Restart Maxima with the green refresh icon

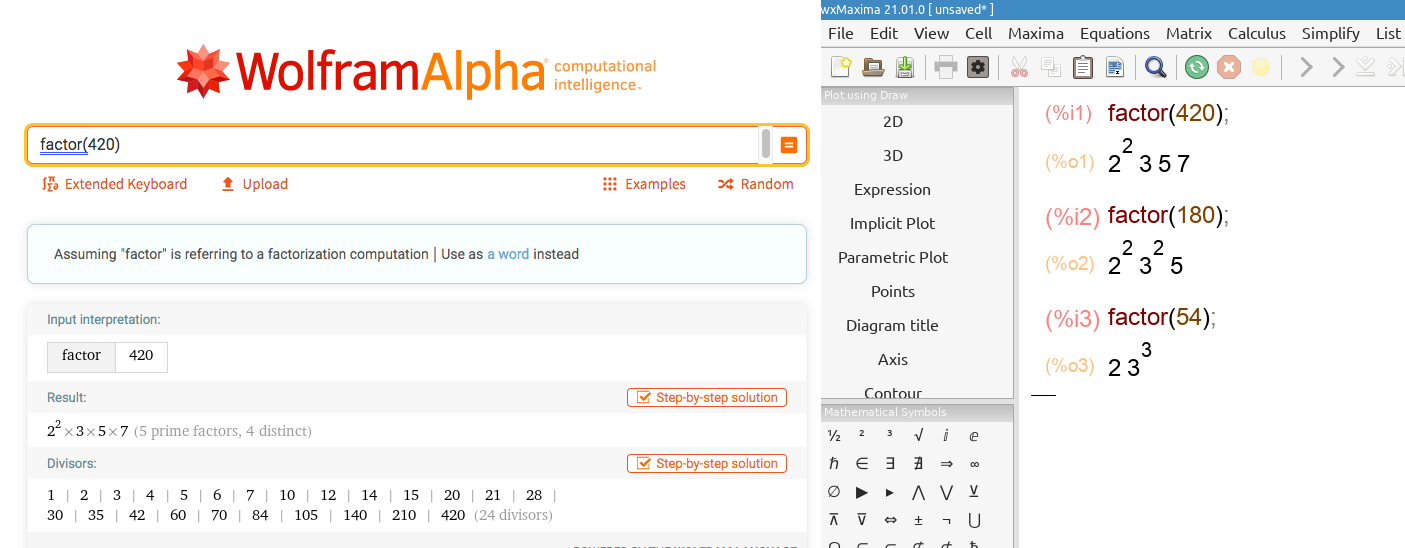click(1196, 67)
